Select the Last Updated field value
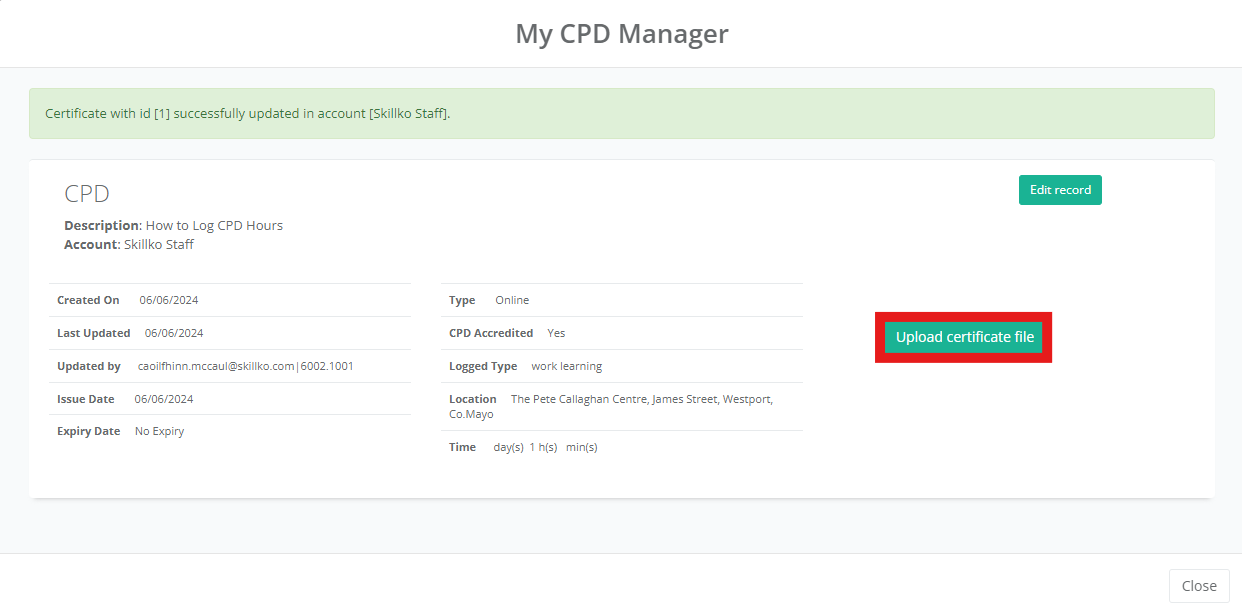Image resolution: width=1242 pixels, height=613 pixels. coord(169,332)
